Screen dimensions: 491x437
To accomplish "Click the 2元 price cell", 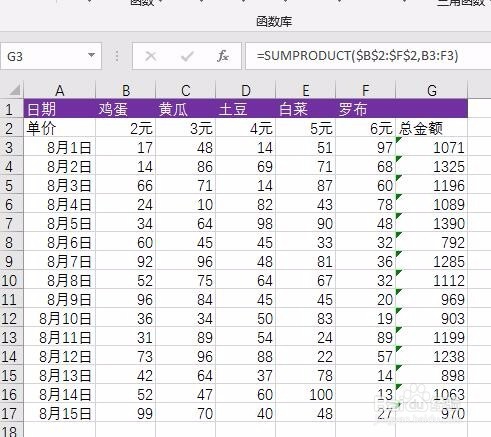I will click(126, 128).
